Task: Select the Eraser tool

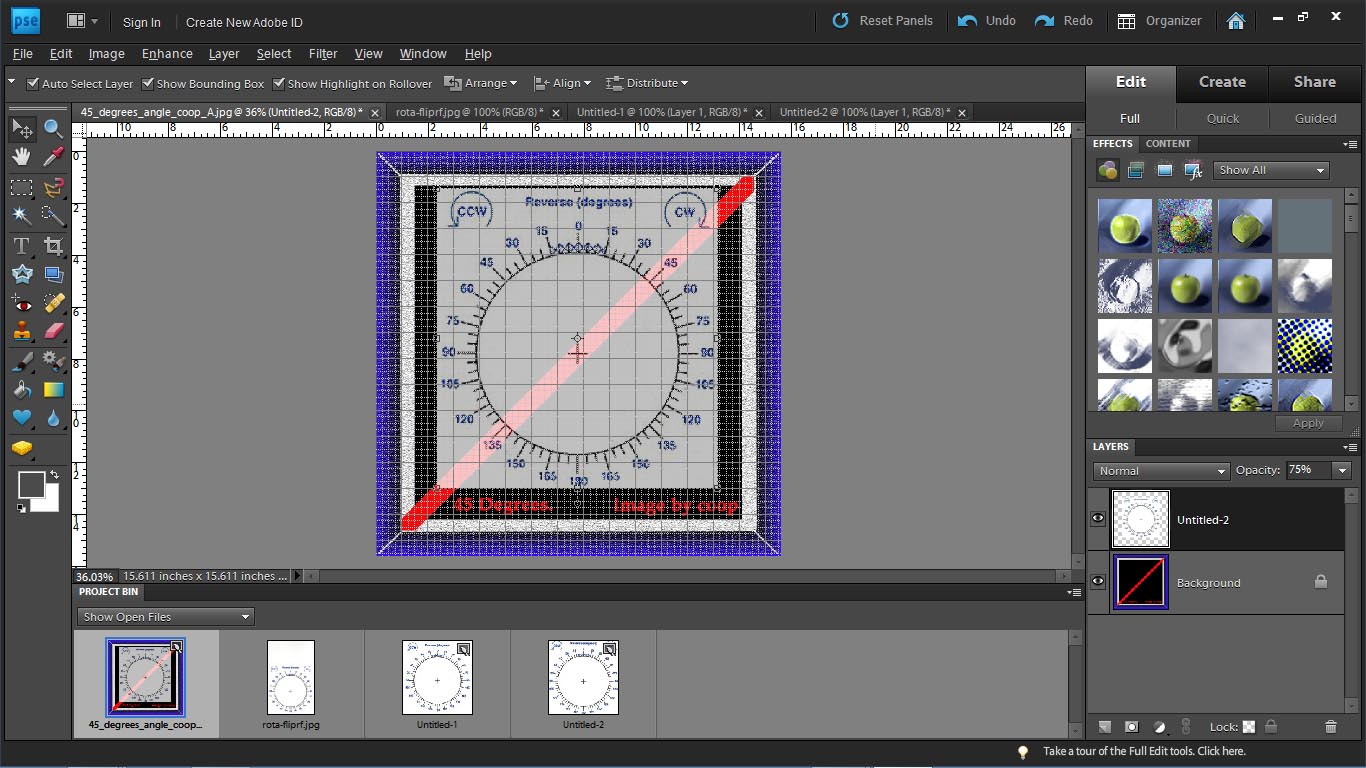Action: [53, 331]
